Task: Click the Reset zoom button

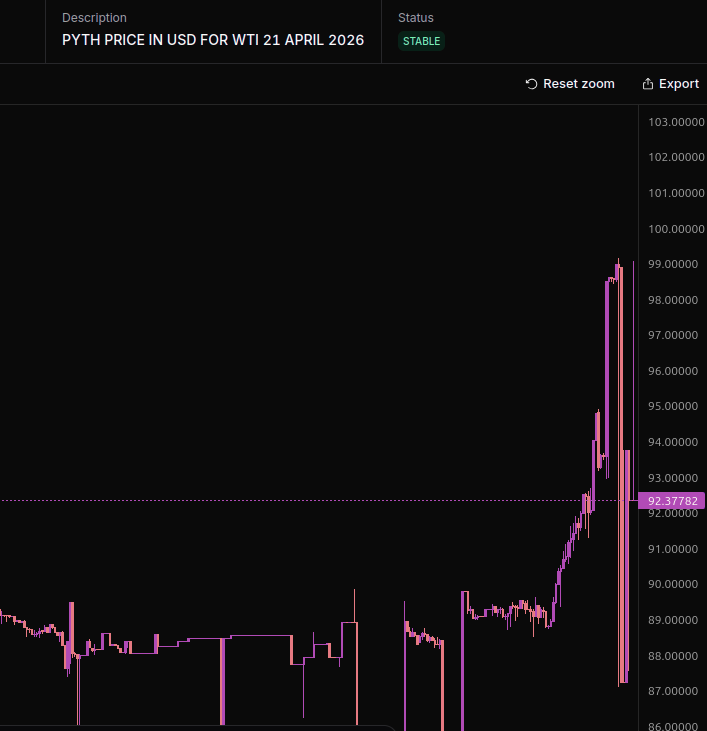Action: [570, 84]
